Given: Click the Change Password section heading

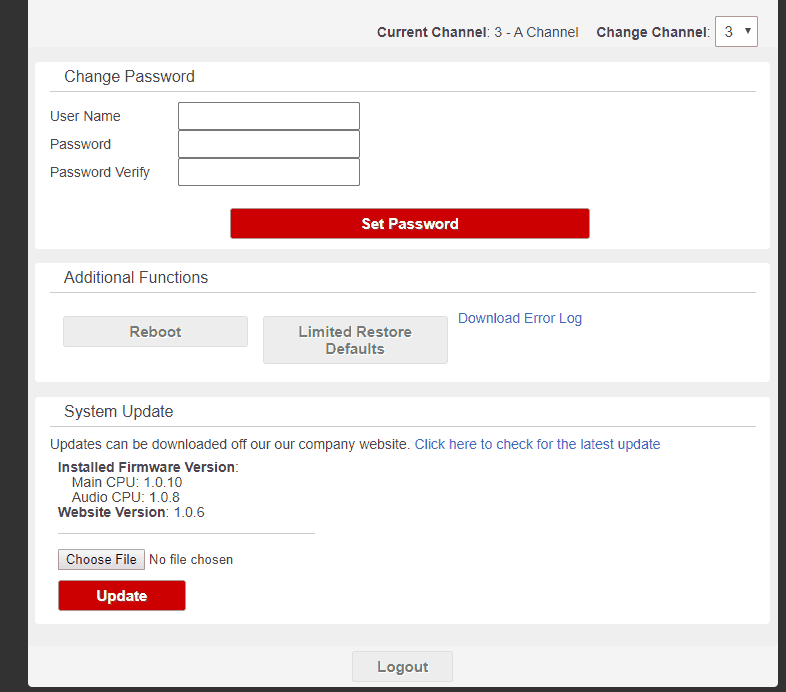Looking at the screenshot, I should coord(129,77).
